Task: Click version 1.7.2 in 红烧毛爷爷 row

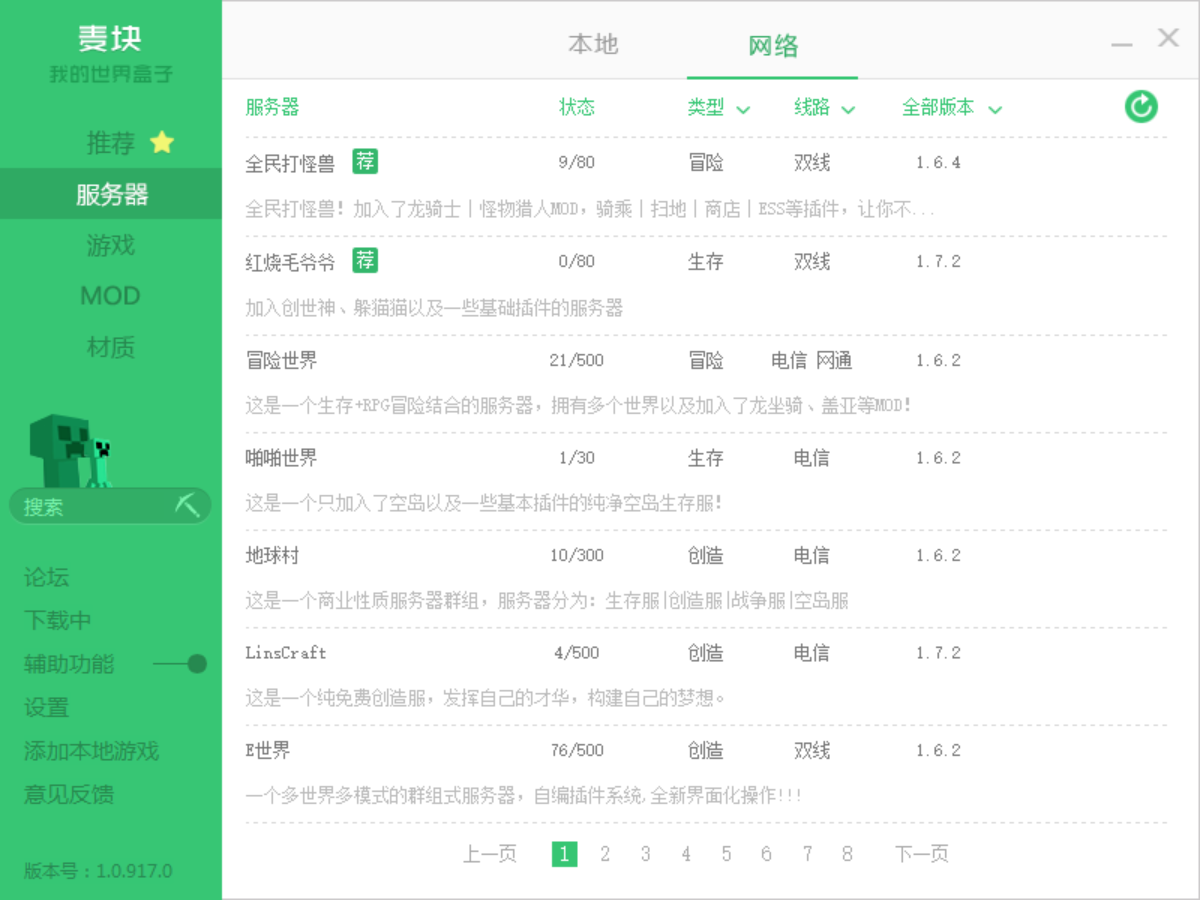Action: click(x=938, y=261)
